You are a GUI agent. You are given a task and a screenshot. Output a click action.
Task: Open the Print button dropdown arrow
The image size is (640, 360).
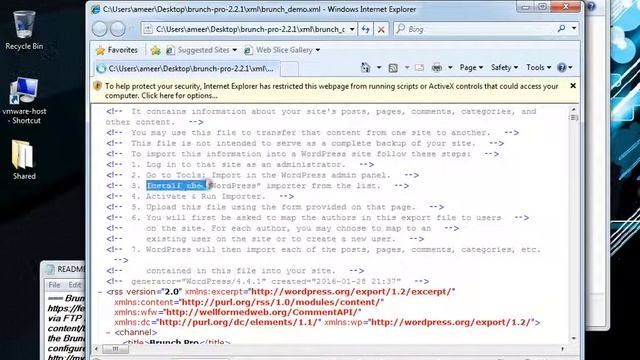450,67
